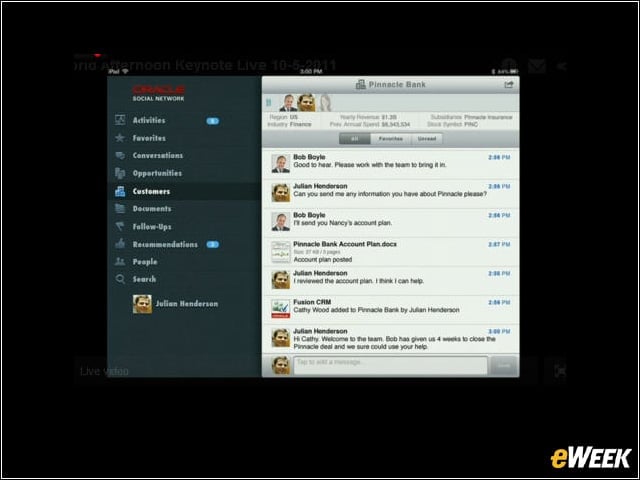
Task: Open Search section
Action: pos(144,279)
